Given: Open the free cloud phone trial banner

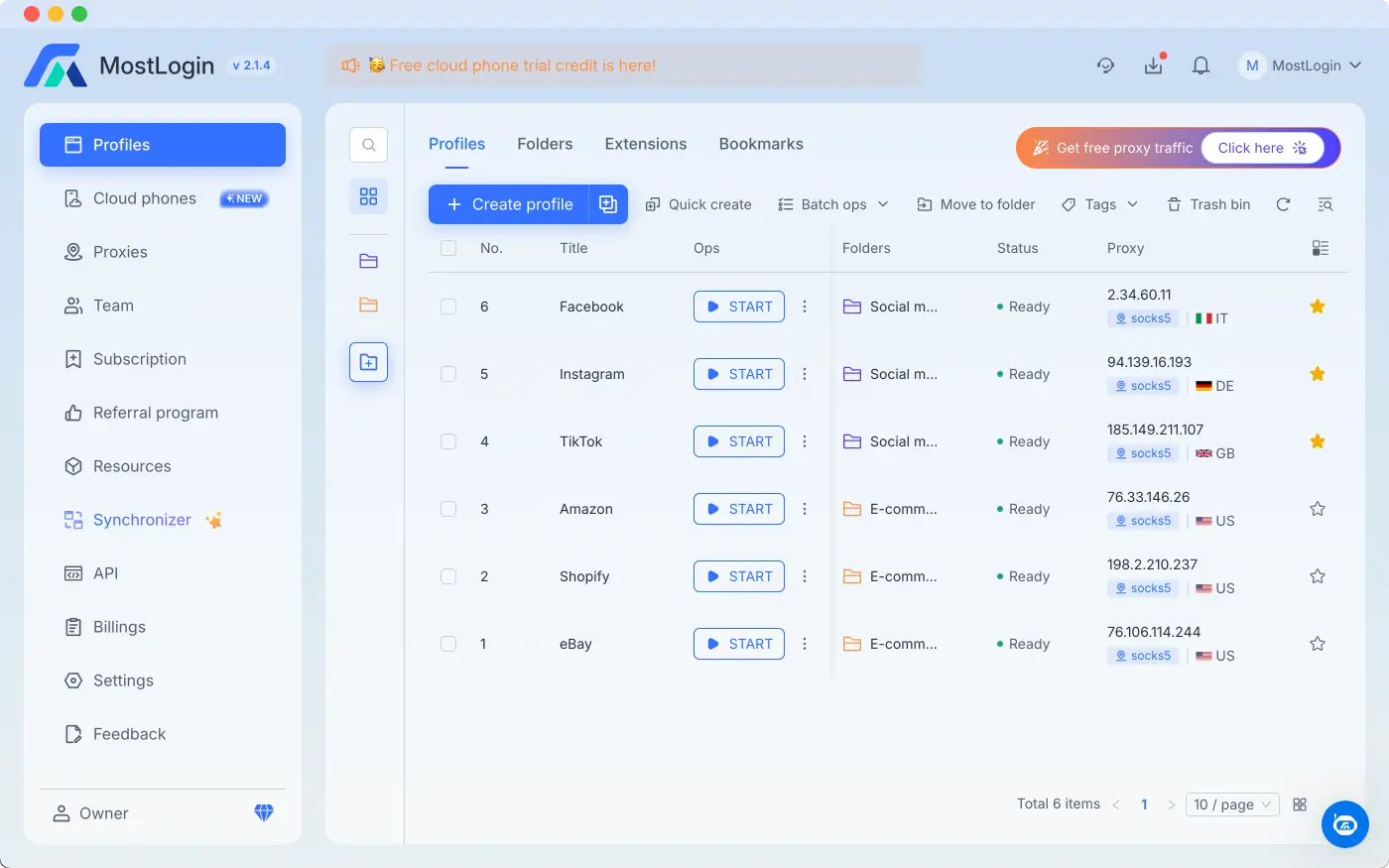Looking at the screenshot, I should 622,65.
